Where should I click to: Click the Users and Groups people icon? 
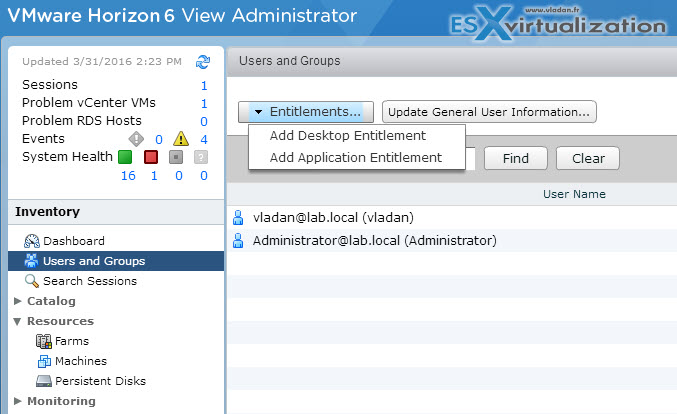tap(32, 261)
